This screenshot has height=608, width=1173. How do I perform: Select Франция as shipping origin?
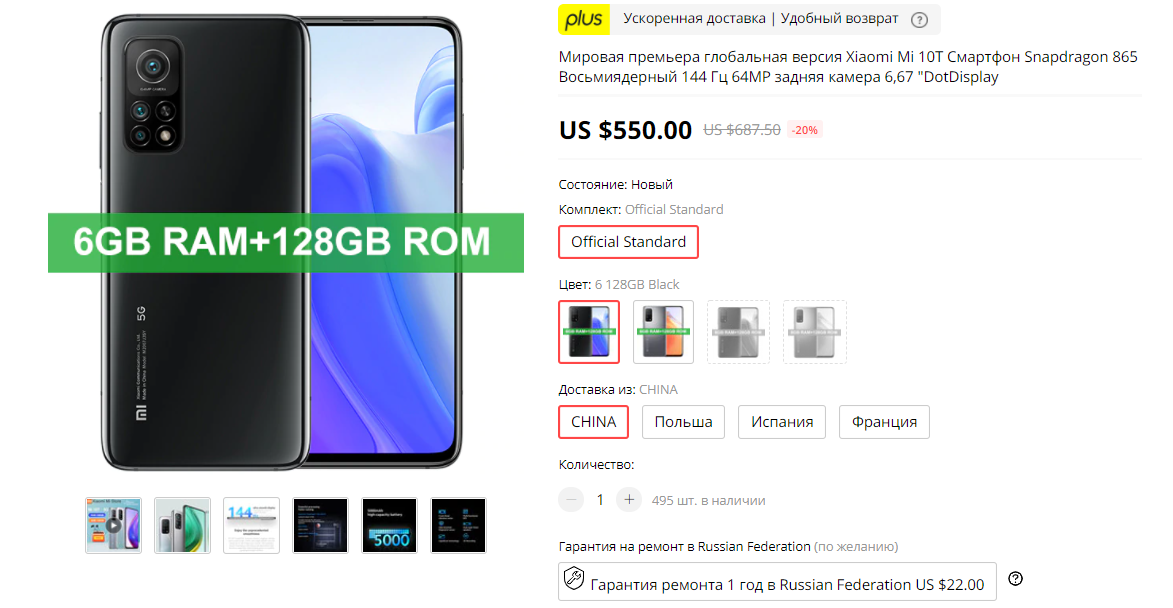point(884,422)
